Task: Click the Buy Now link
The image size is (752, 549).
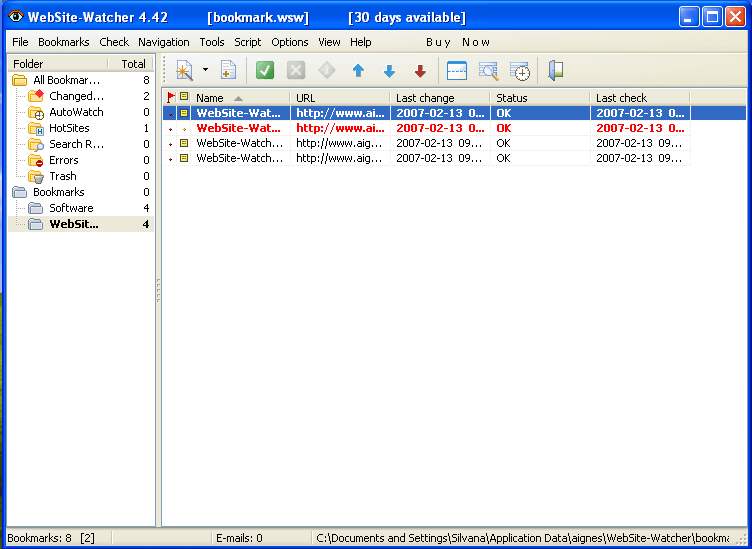Action: [x=458, y=42]
